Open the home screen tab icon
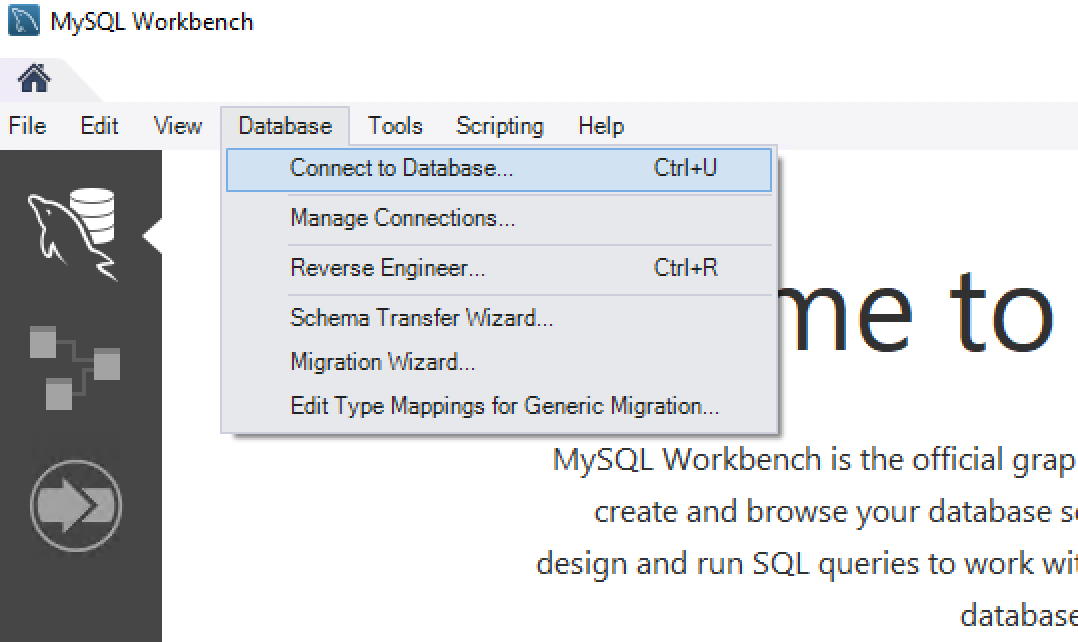1078x642 pixels. [x=34, y=78]
